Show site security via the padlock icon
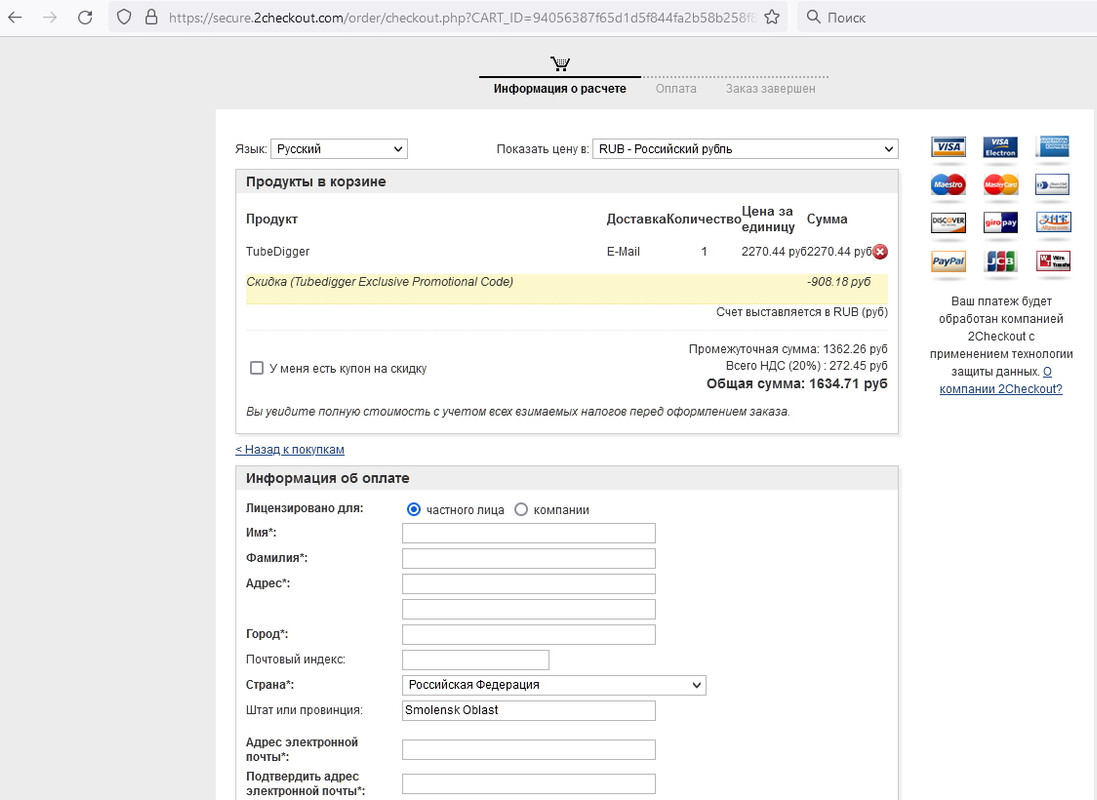This screenshot has width=1097, height=800. pos(151,17)
